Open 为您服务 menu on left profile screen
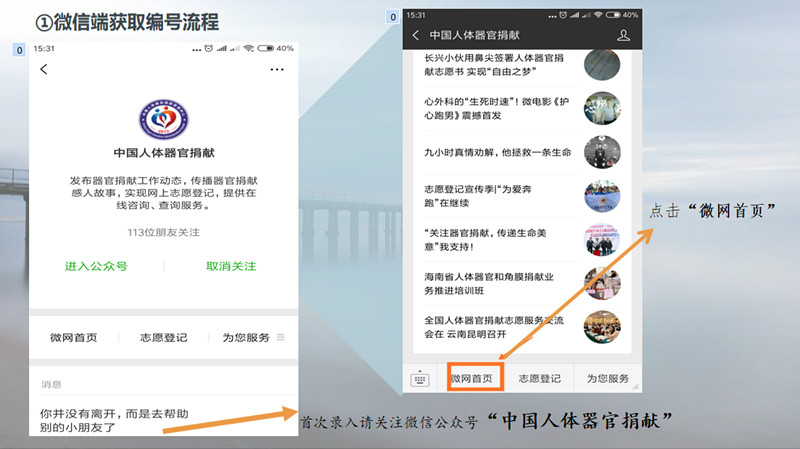 click(246, 337)
